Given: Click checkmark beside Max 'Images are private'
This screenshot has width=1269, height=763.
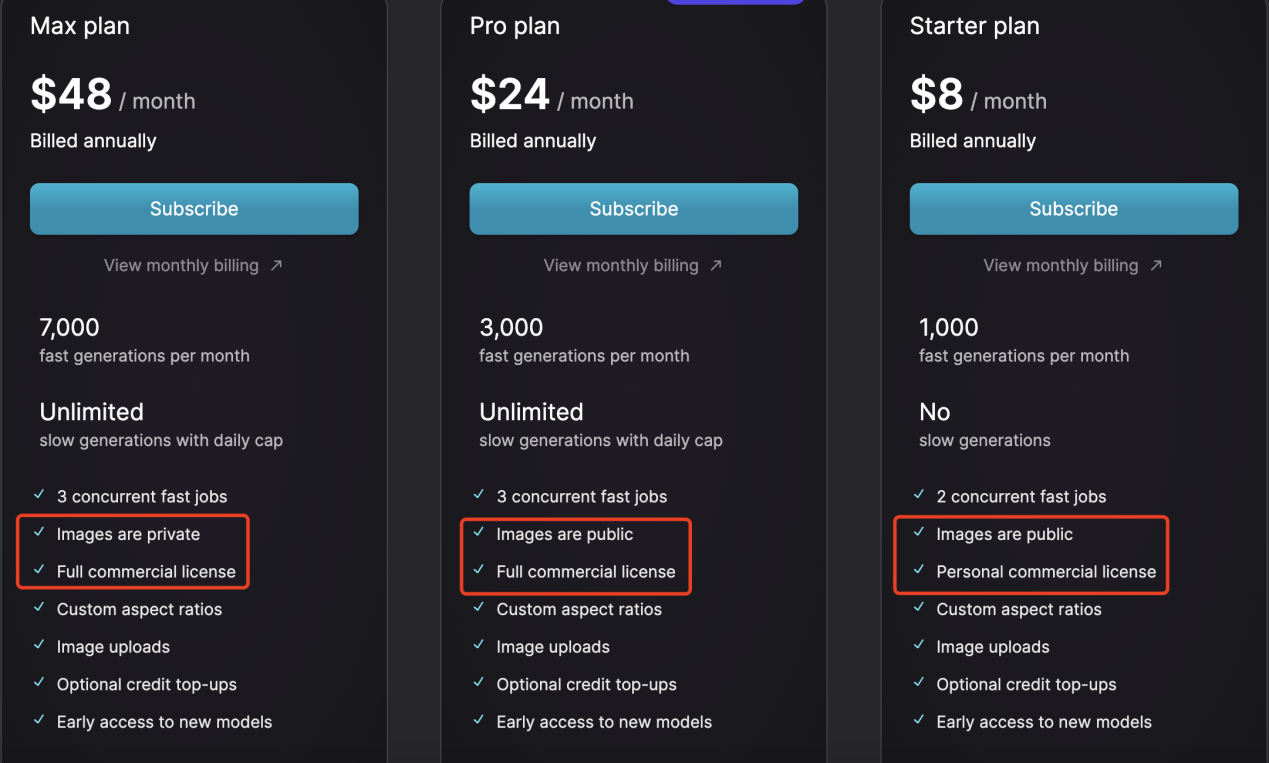Looking at the screenshot, I should click(39, 533).
